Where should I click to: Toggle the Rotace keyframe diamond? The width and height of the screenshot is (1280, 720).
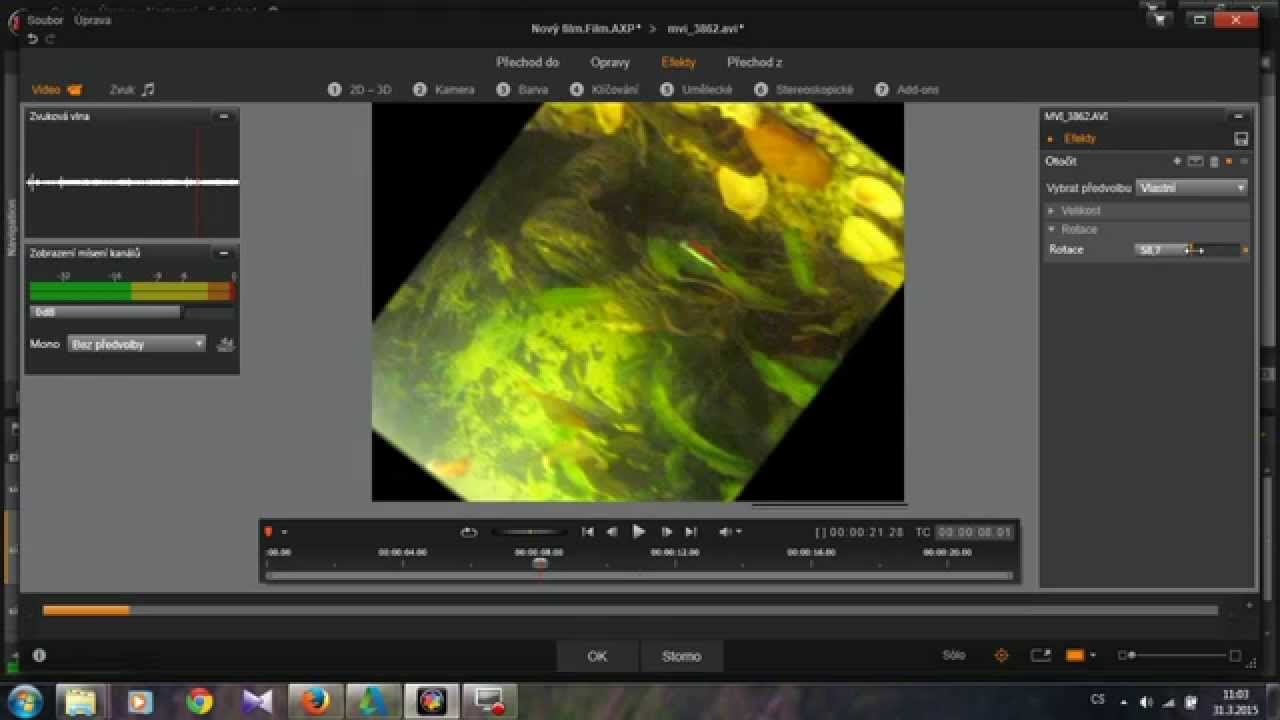pos(1245,250)
